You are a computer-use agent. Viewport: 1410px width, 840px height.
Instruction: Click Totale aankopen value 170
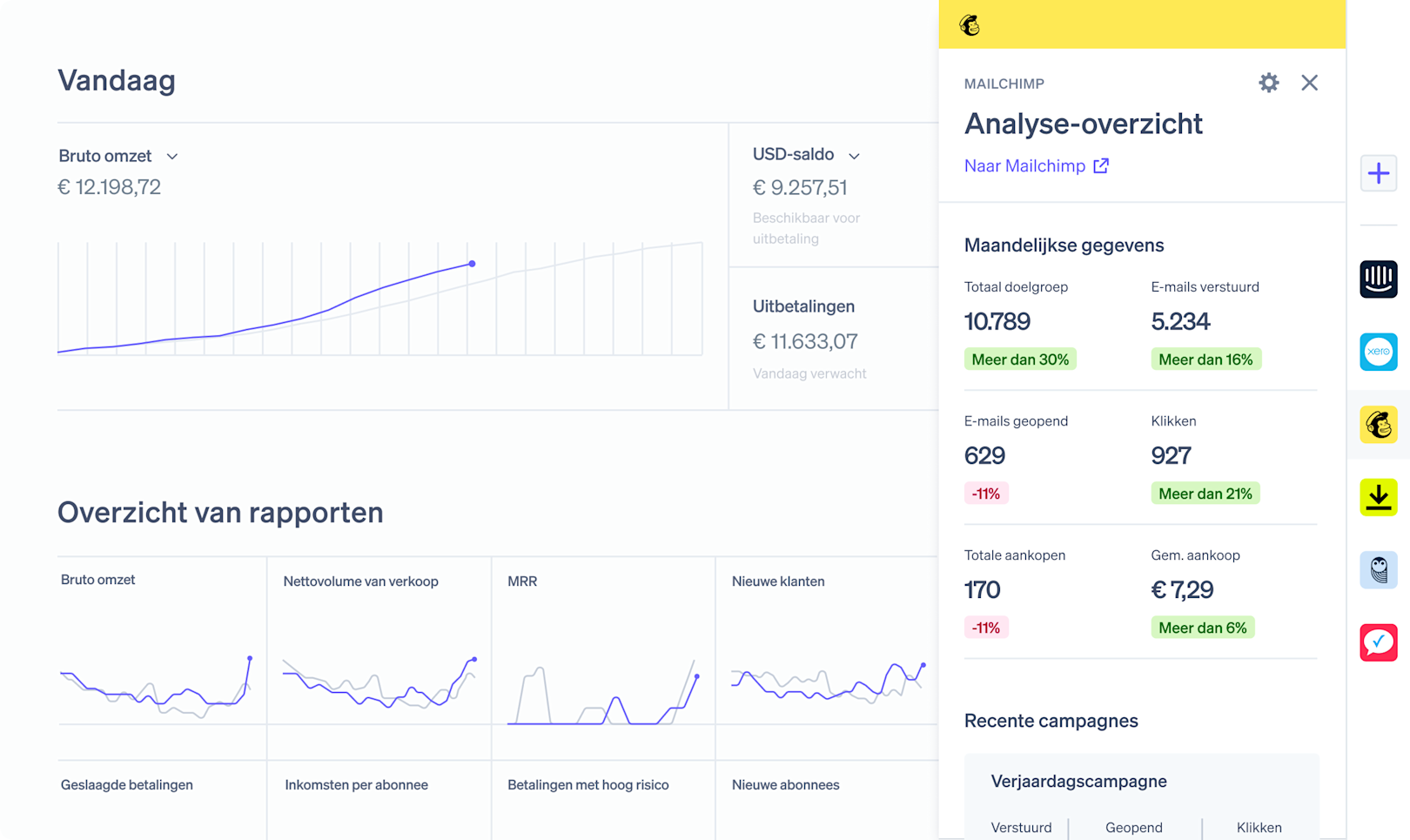tap(982, 589)
